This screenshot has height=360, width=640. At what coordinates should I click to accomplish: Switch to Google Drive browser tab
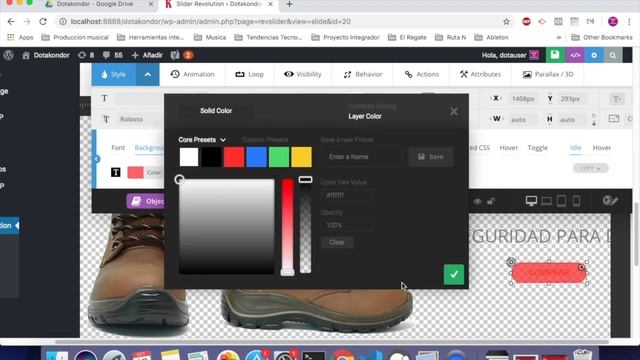(x=95, y=4)
